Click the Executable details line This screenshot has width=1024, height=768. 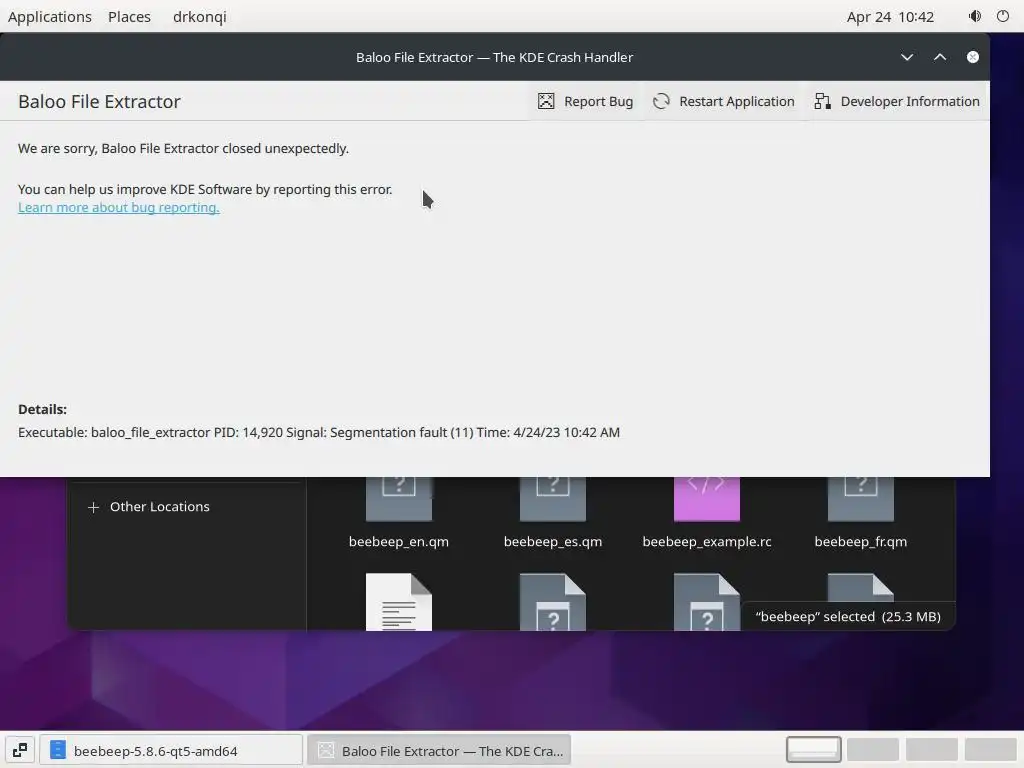coord(319,432)
